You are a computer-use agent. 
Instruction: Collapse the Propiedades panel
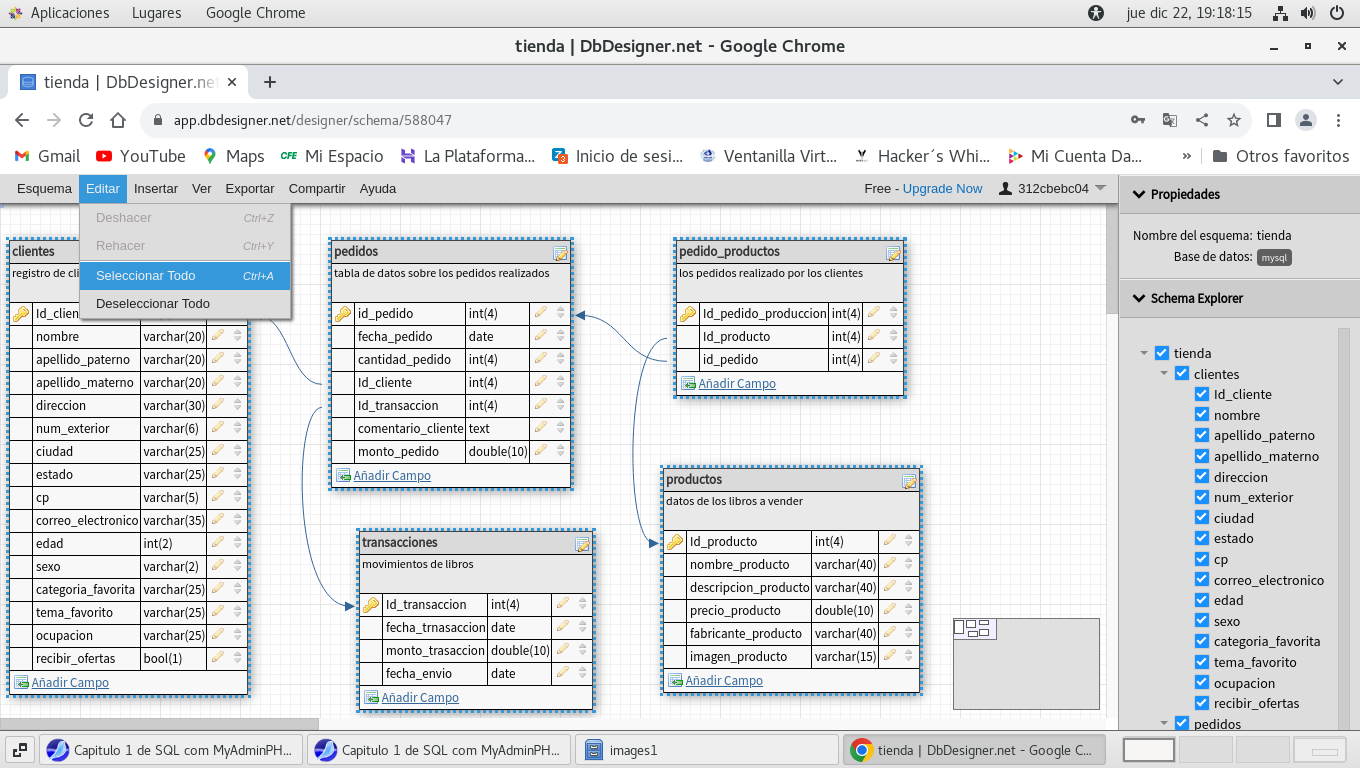coord(1137,194)
